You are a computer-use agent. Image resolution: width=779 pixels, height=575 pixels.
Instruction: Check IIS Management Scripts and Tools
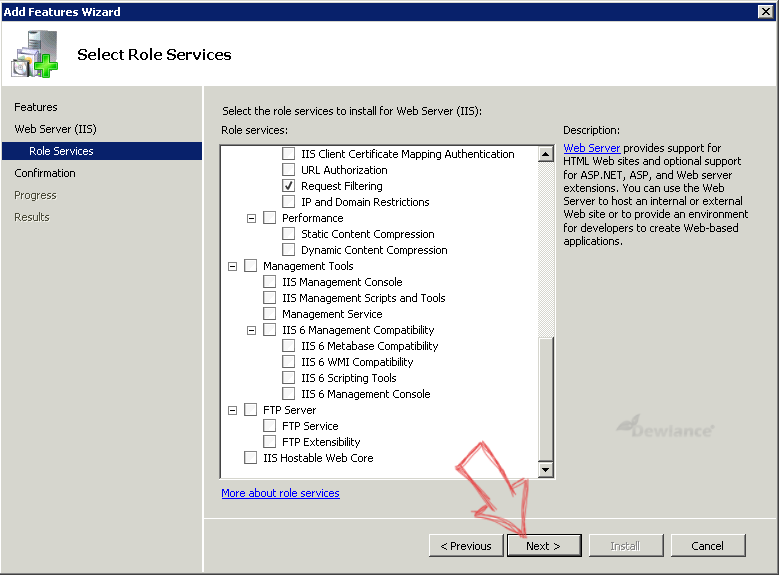coord(269,297)
